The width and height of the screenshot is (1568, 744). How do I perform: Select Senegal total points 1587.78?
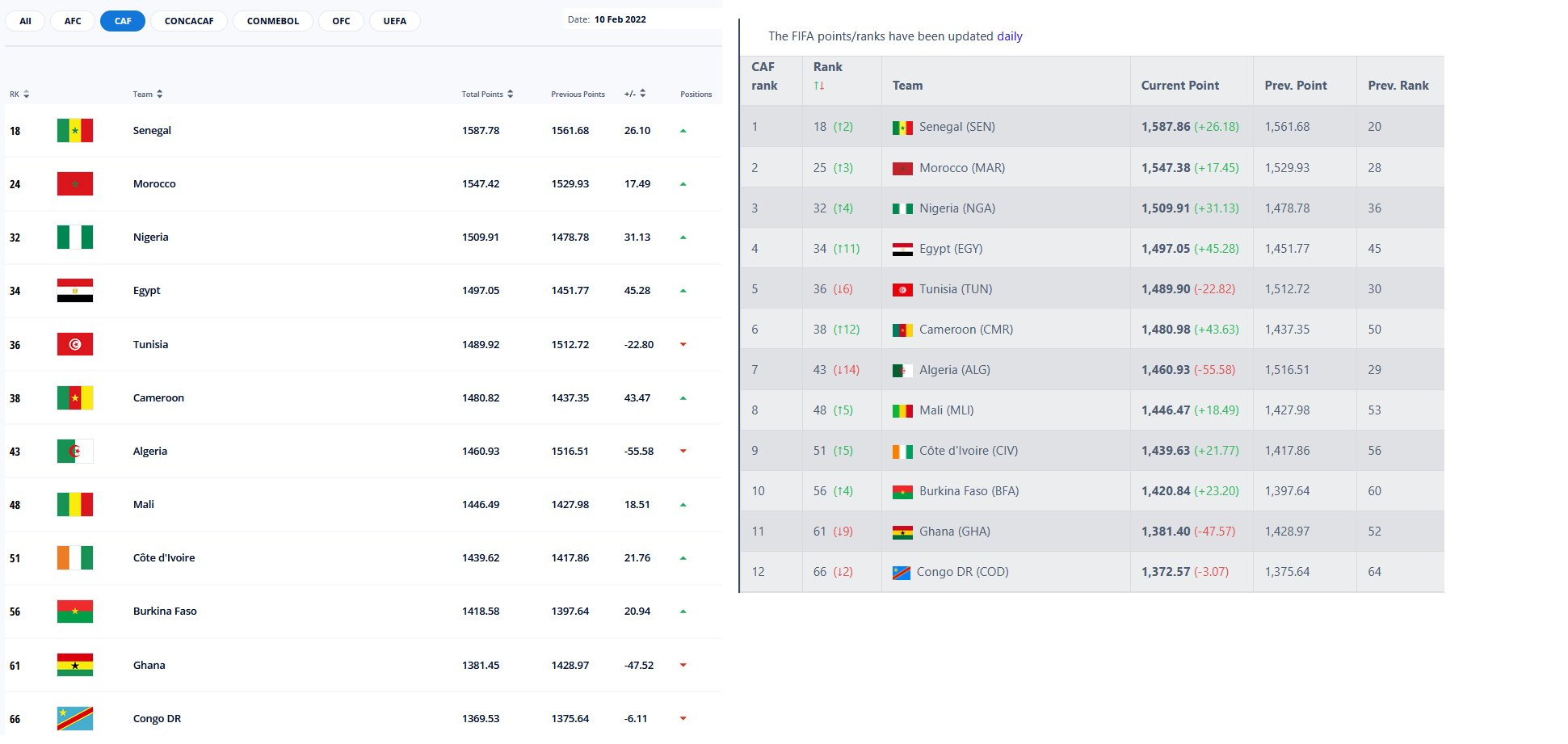[481, 130]
